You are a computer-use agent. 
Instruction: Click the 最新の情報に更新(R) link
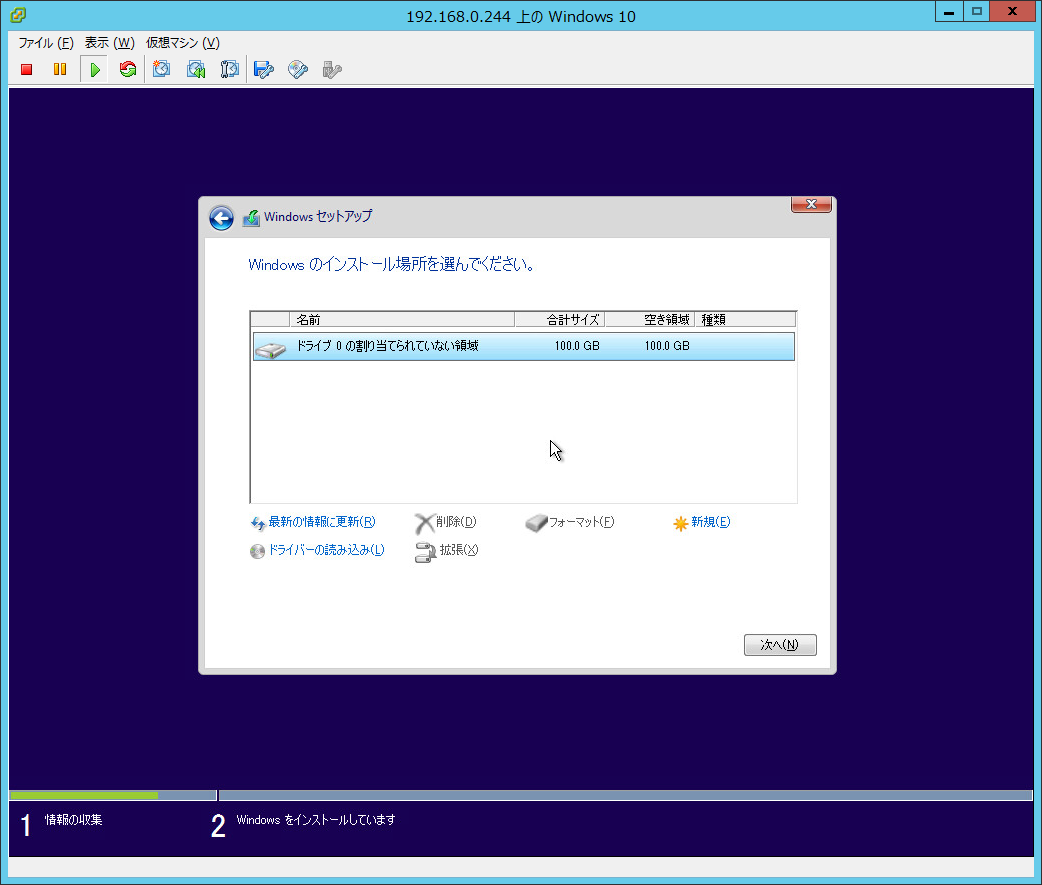(x=322, y=522)
